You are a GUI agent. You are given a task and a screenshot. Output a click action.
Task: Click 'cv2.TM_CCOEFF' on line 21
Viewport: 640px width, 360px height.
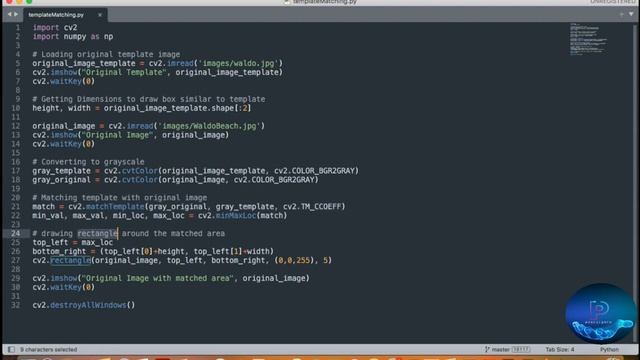(312, 207)
